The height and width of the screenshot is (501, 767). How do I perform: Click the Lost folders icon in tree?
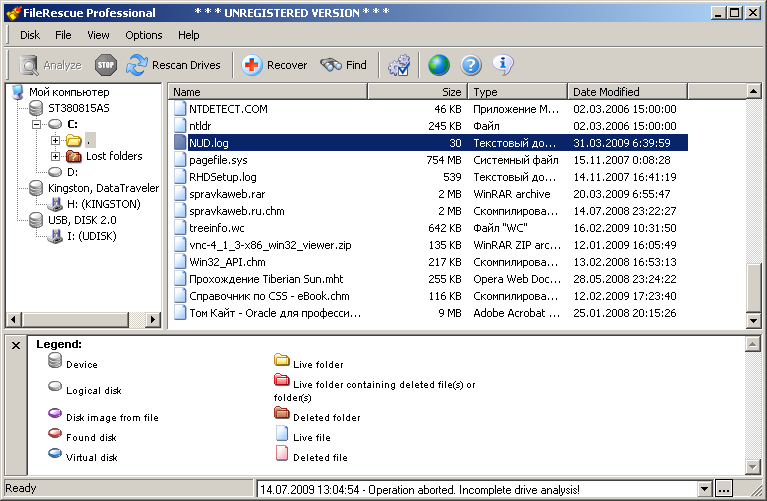73,156
